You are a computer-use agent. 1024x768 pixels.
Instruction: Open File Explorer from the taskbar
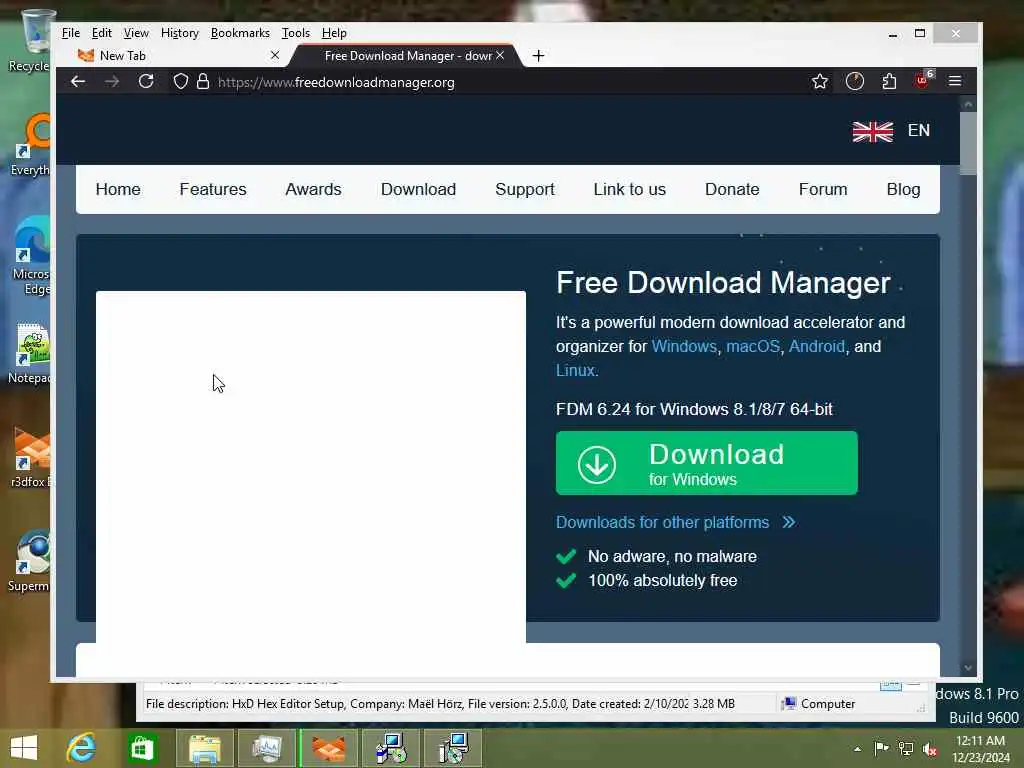coord(204,748)
